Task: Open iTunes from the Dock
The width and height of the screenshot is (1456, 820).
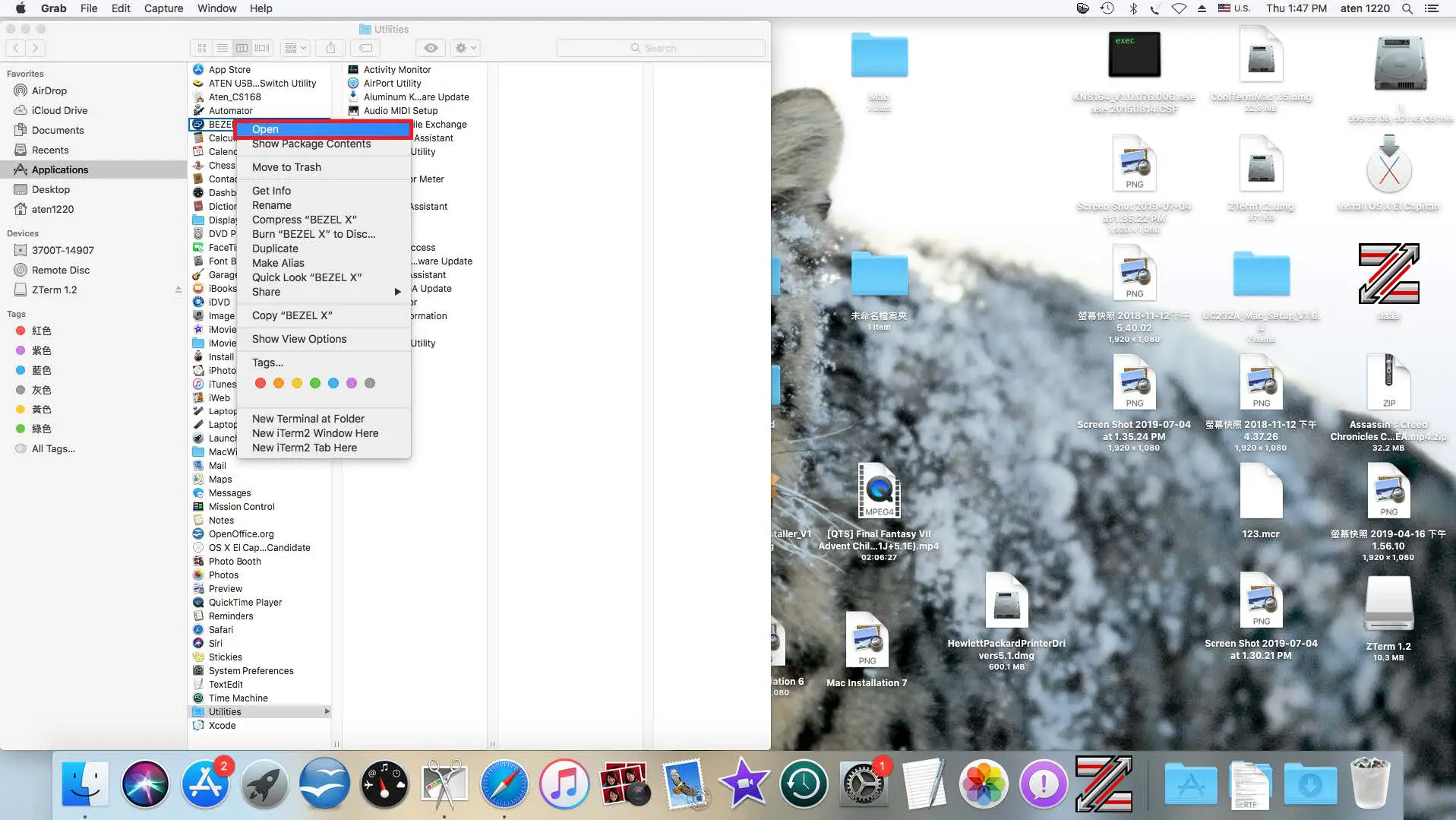Action: [564, 783]
